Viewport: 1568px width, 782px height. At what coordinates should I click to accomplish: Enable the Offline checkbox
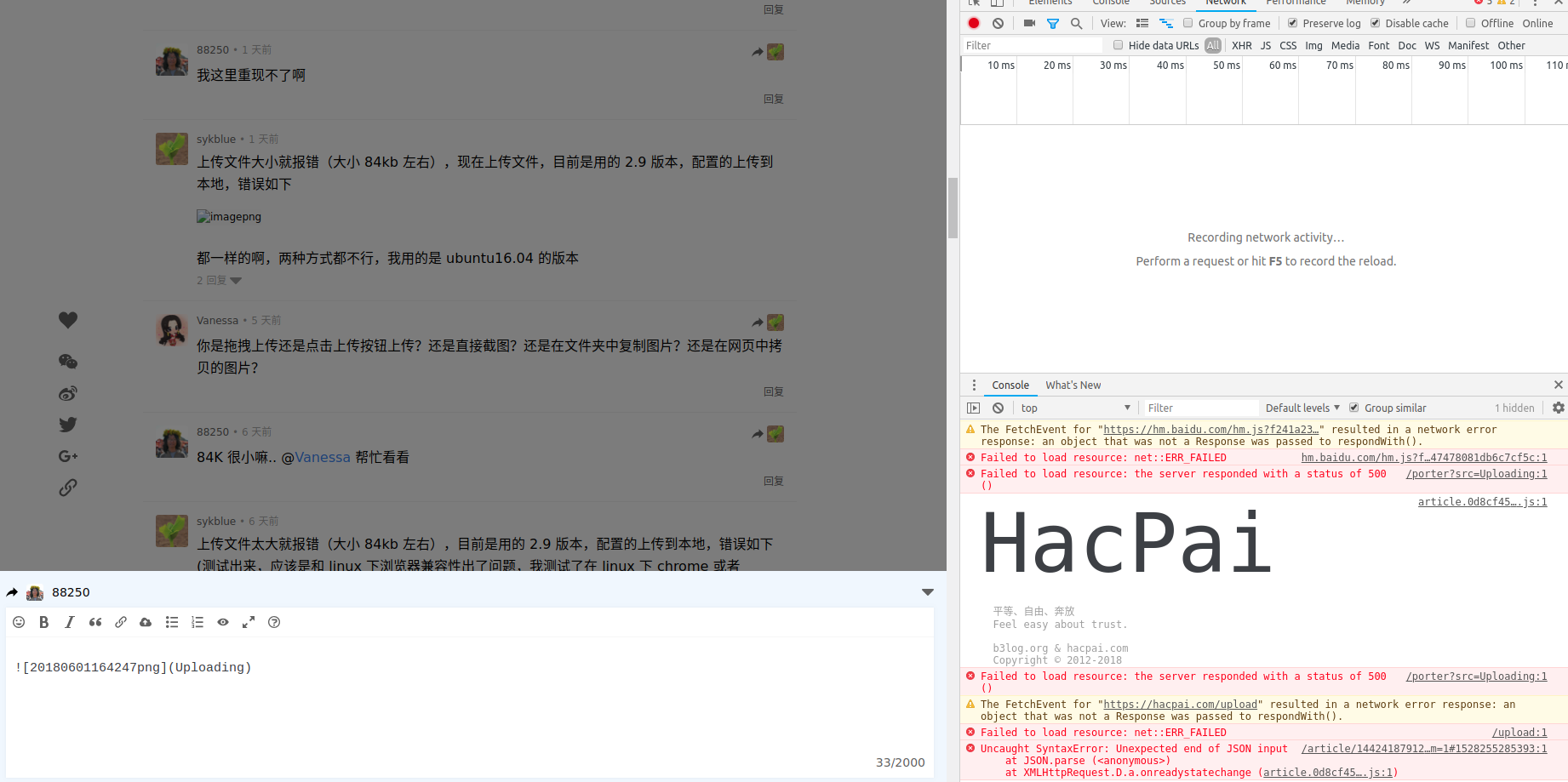click(1471, 23)
